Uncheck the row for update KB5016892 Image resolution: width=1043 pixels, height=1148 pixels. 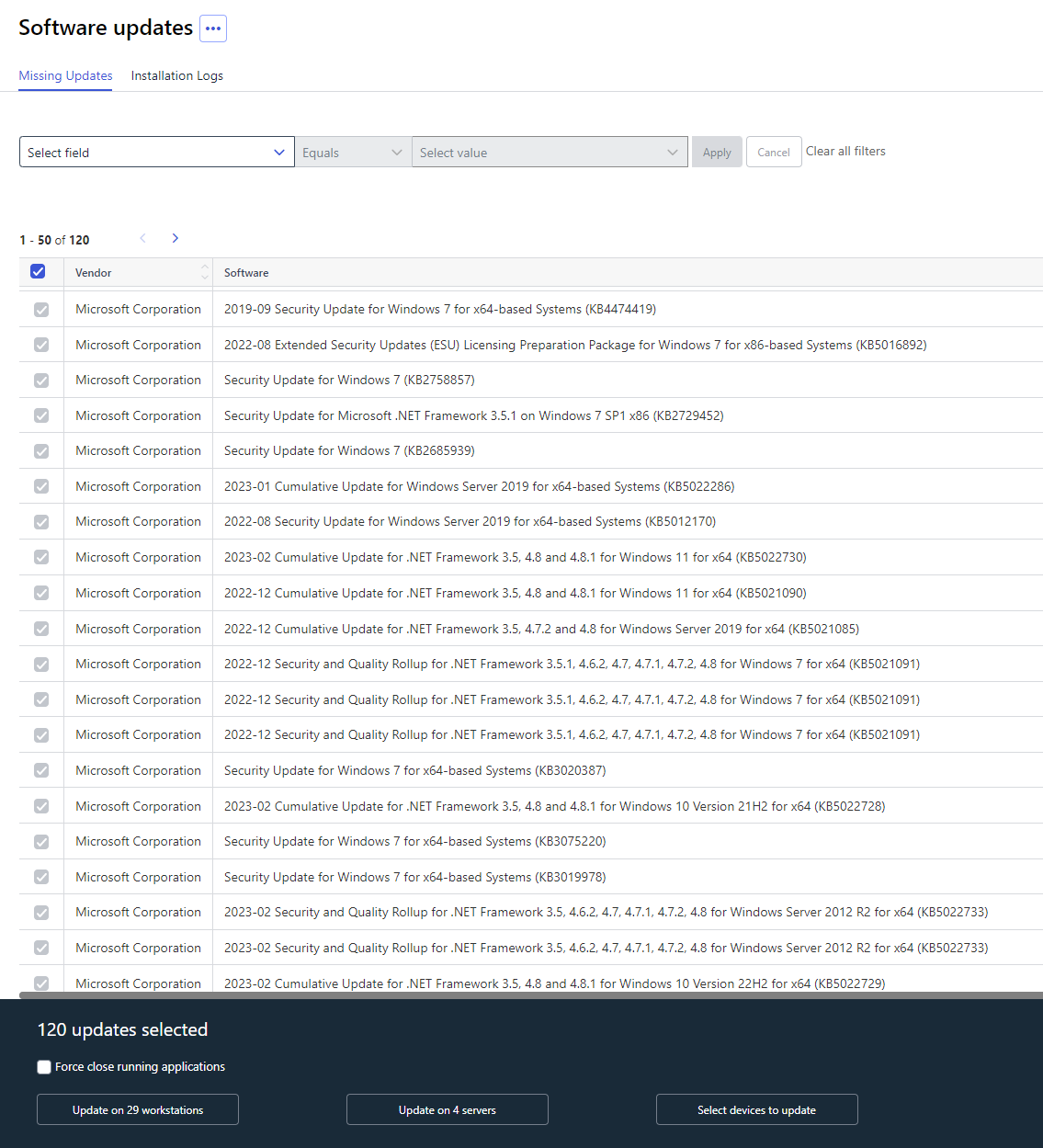(41, 345)
